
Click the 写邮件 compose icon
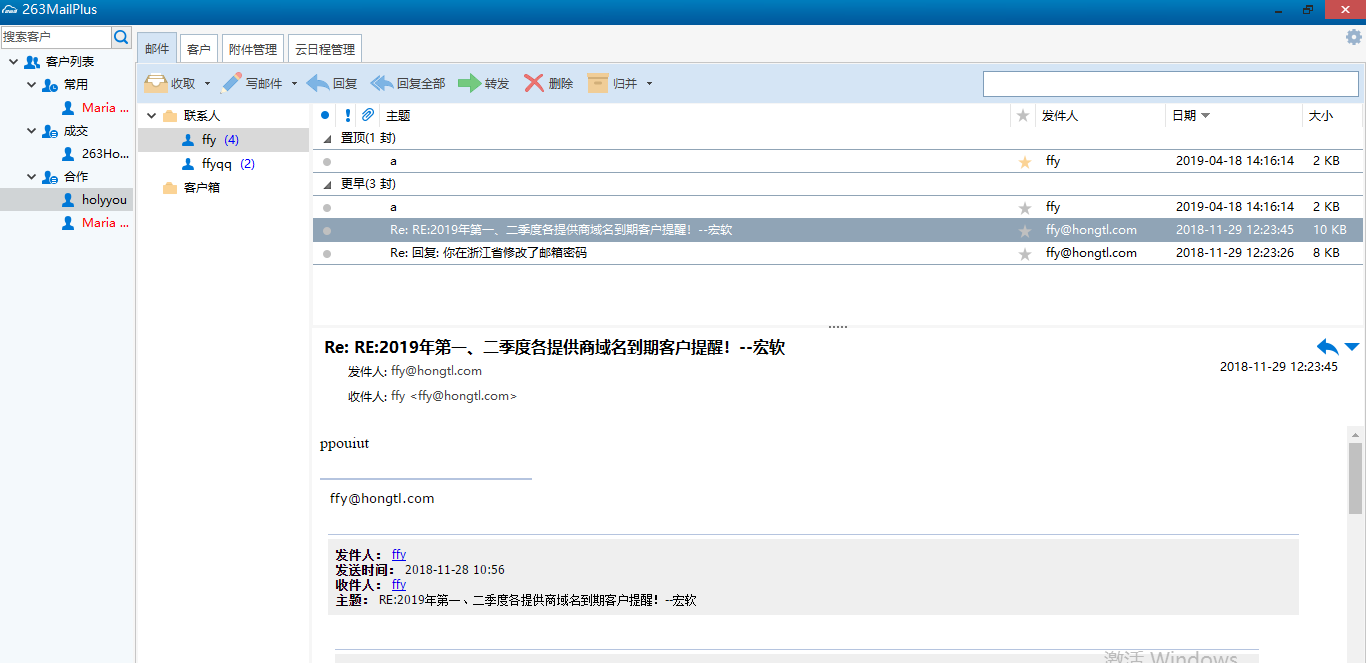coord(232,83)
